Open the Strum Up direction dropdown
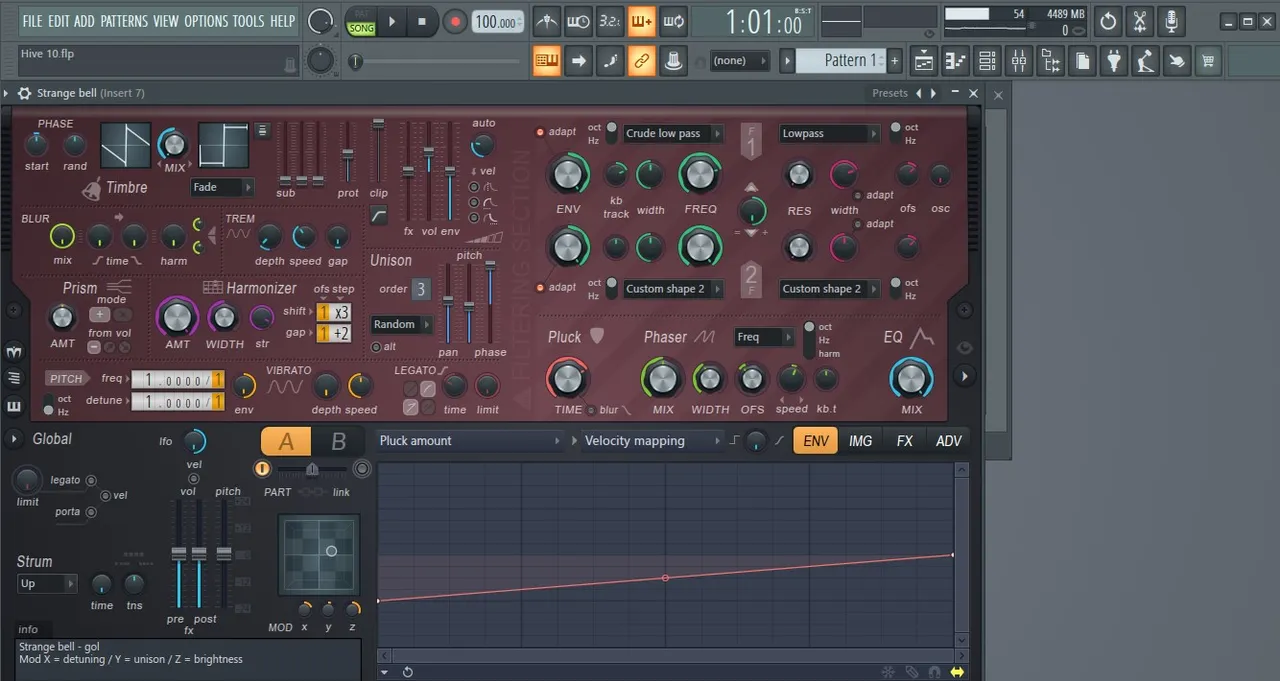This screenshot has height=681, width=1280. (x=47, y=584)
